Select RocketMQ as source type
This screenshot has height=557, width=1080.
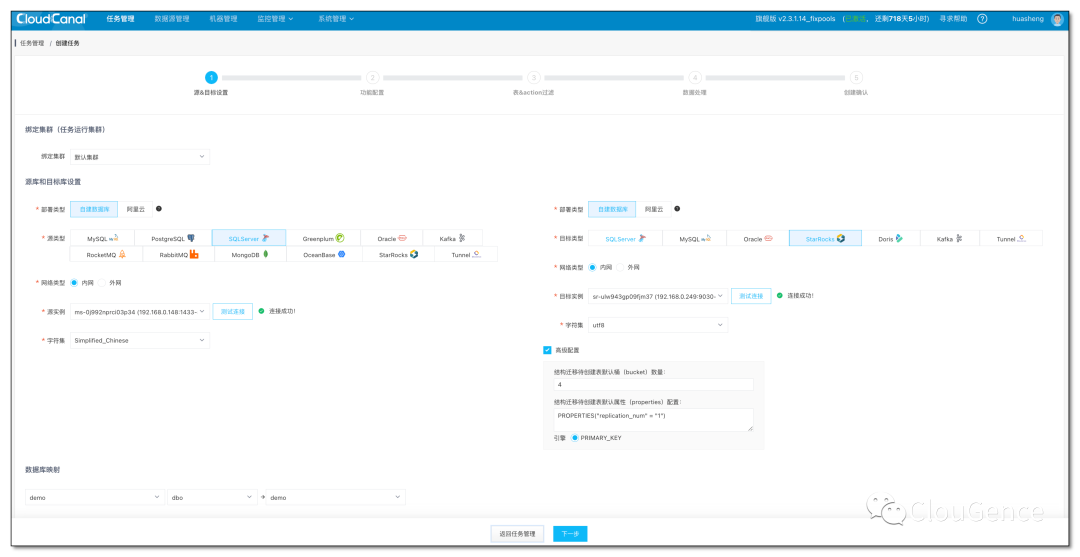click(106, 255)
